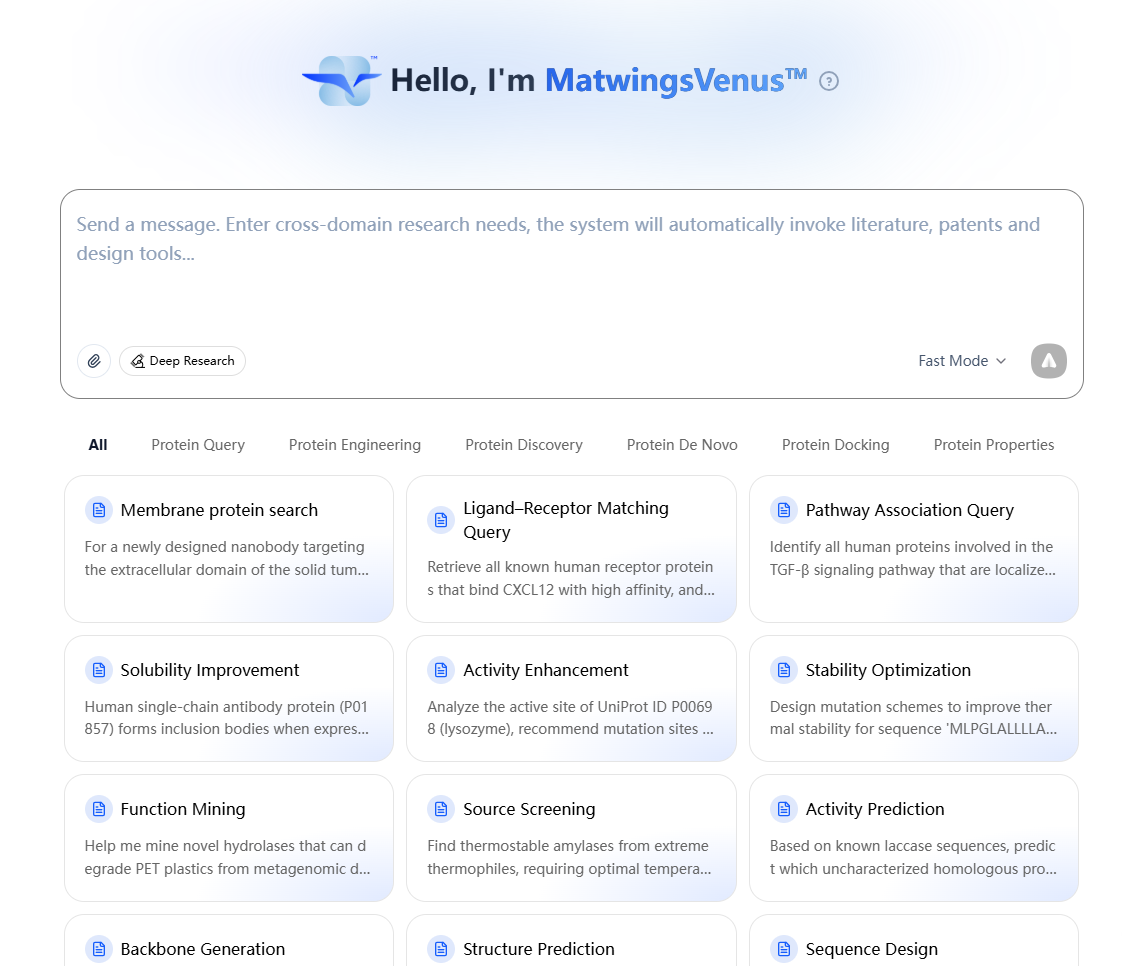
Task: Click the blue MatwingsVenus title text
Action: [x=675, y=81]
